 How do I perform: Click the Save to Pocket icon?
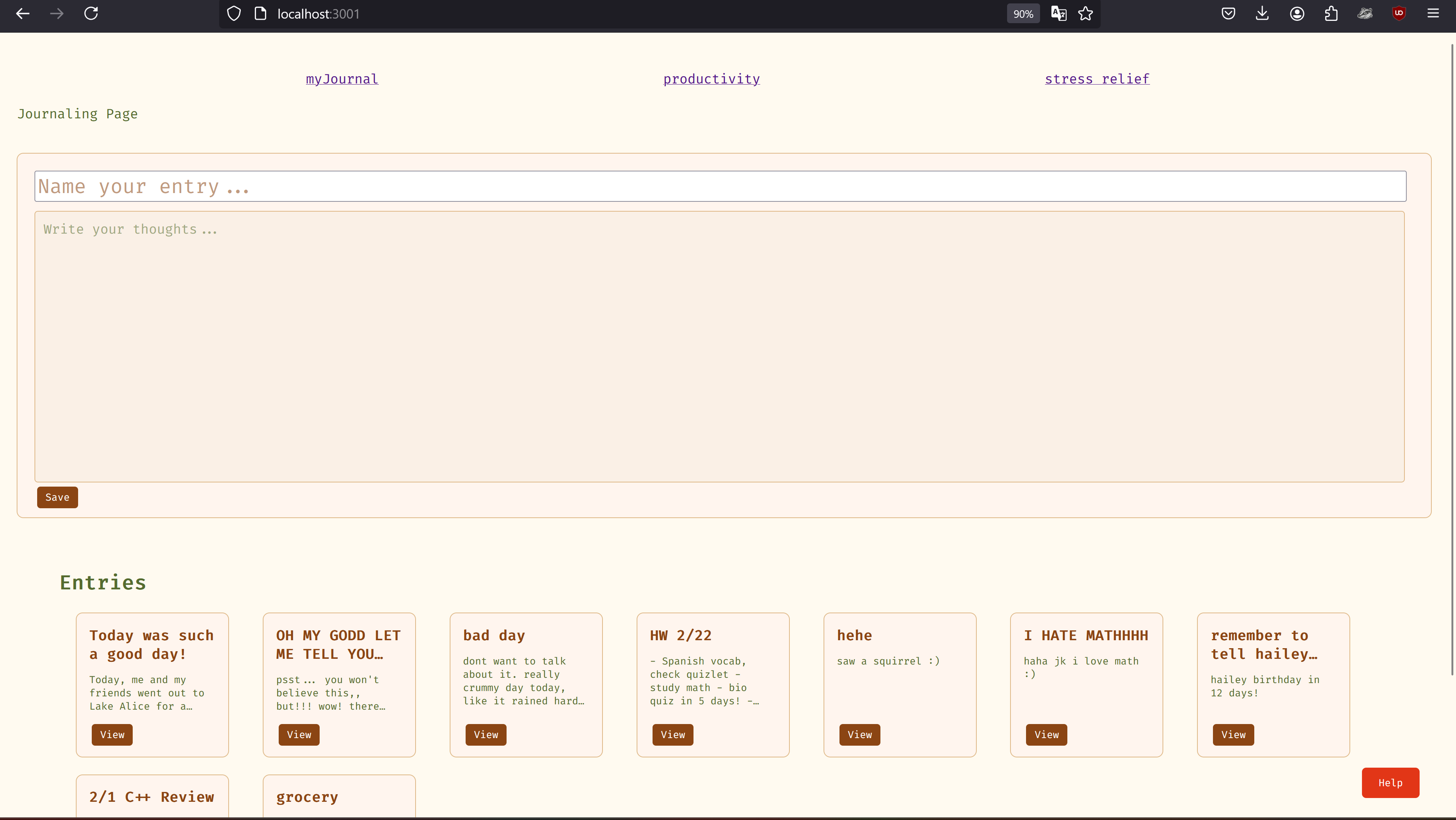pos(1228,14)
